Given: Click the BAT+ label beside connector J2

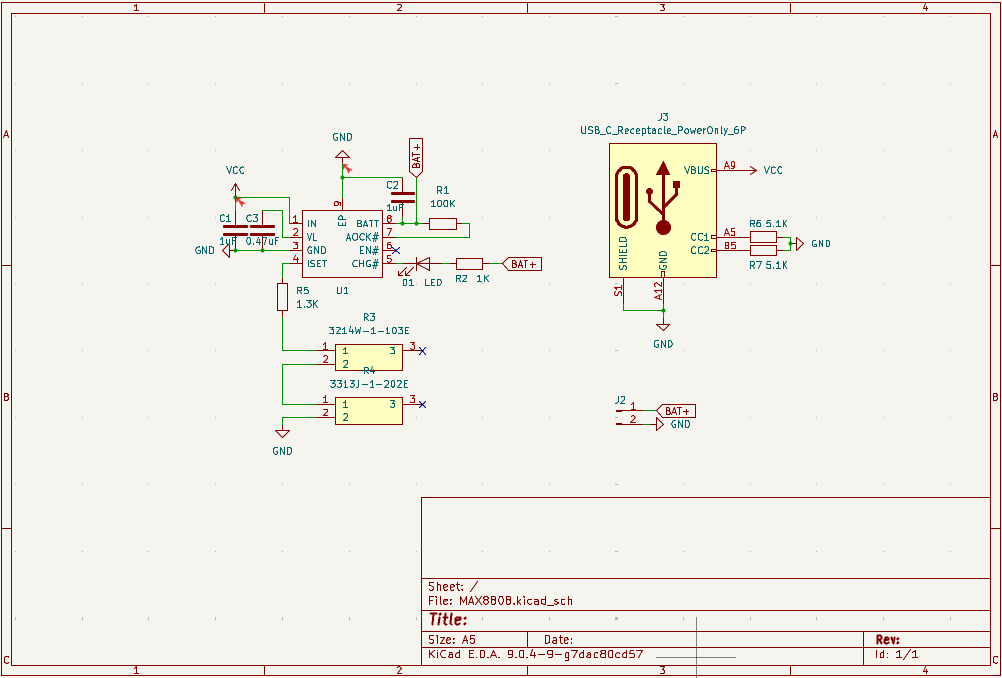Looking at the screenshot, I should [677, 411].
